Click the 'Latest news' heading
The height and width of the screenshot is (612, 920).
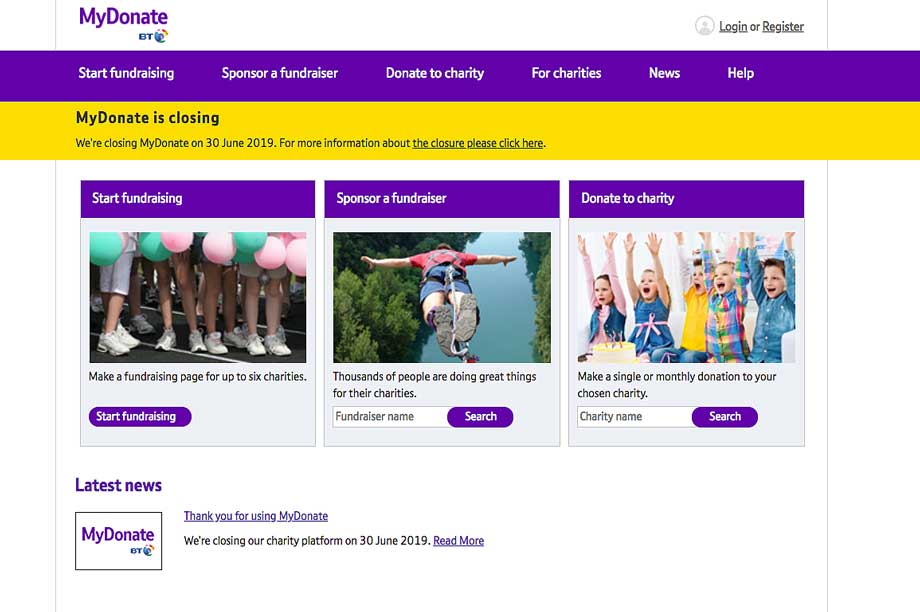point(119,485)
